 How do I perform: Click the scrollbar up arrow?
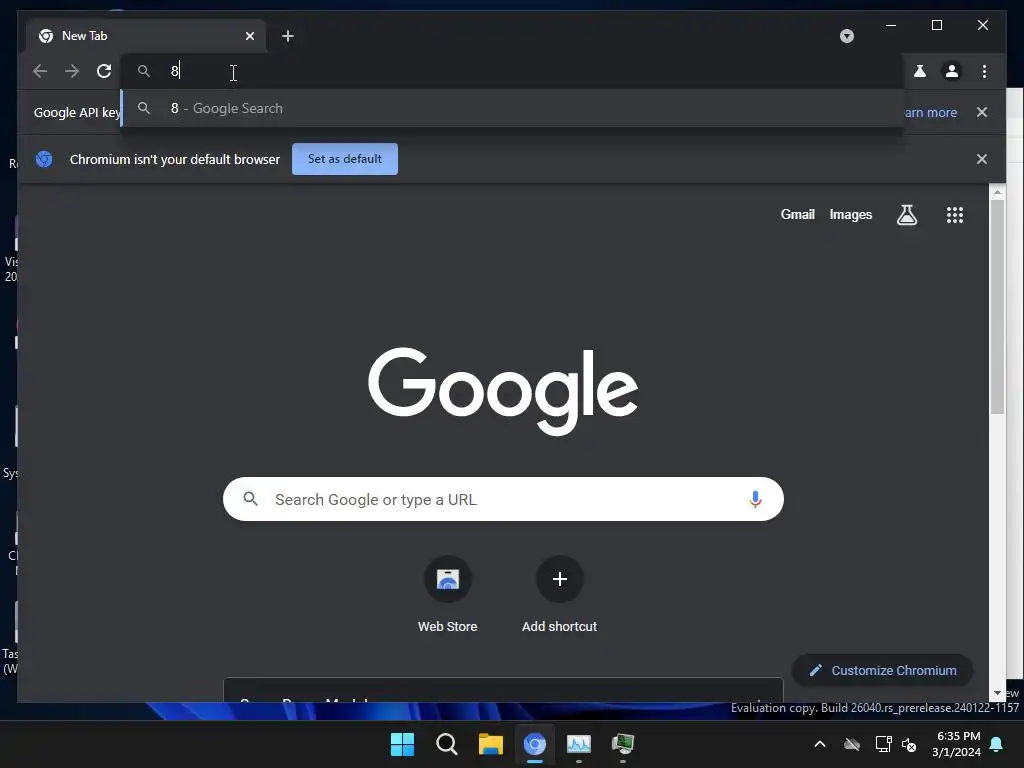coord(997,192)
